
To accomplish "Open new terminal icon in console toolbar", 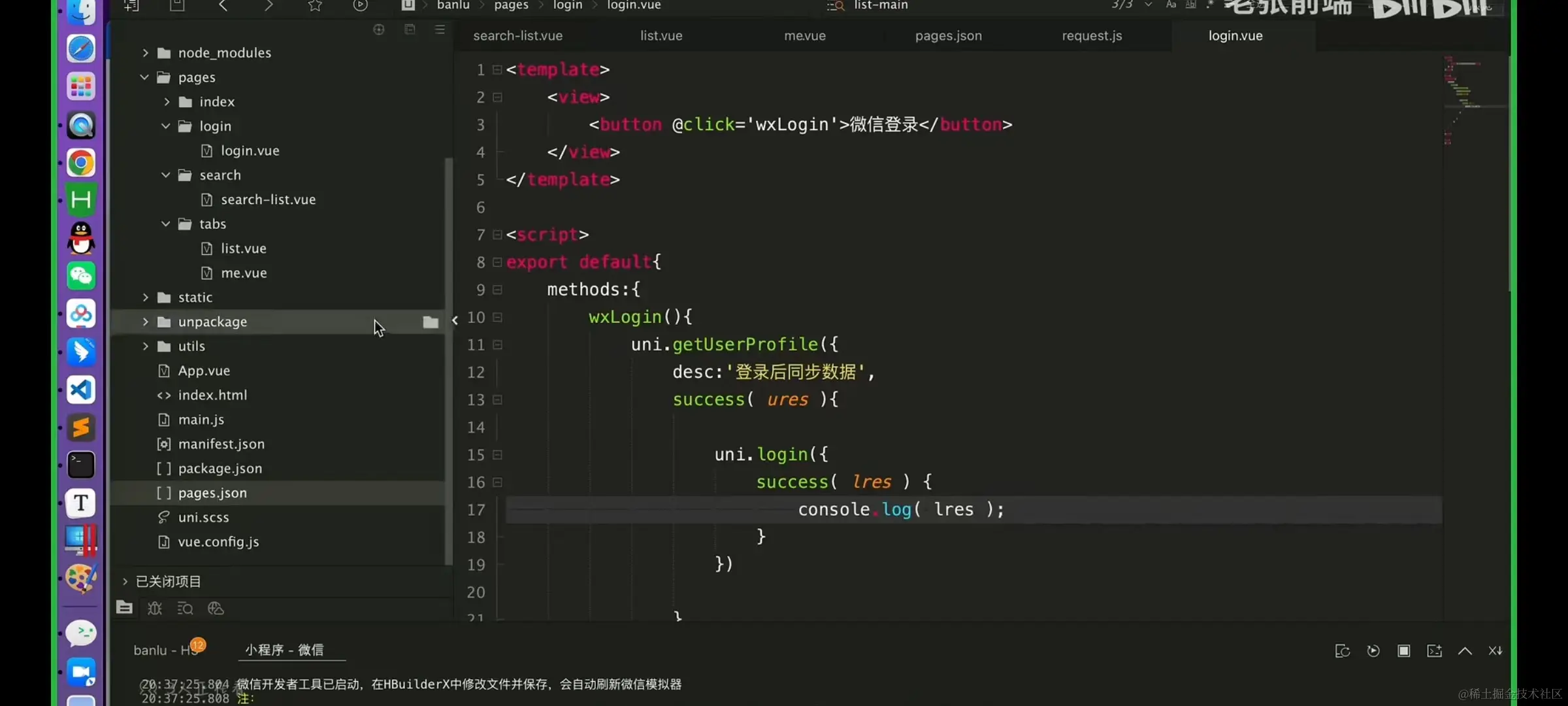I will (x=1434, y=650).
